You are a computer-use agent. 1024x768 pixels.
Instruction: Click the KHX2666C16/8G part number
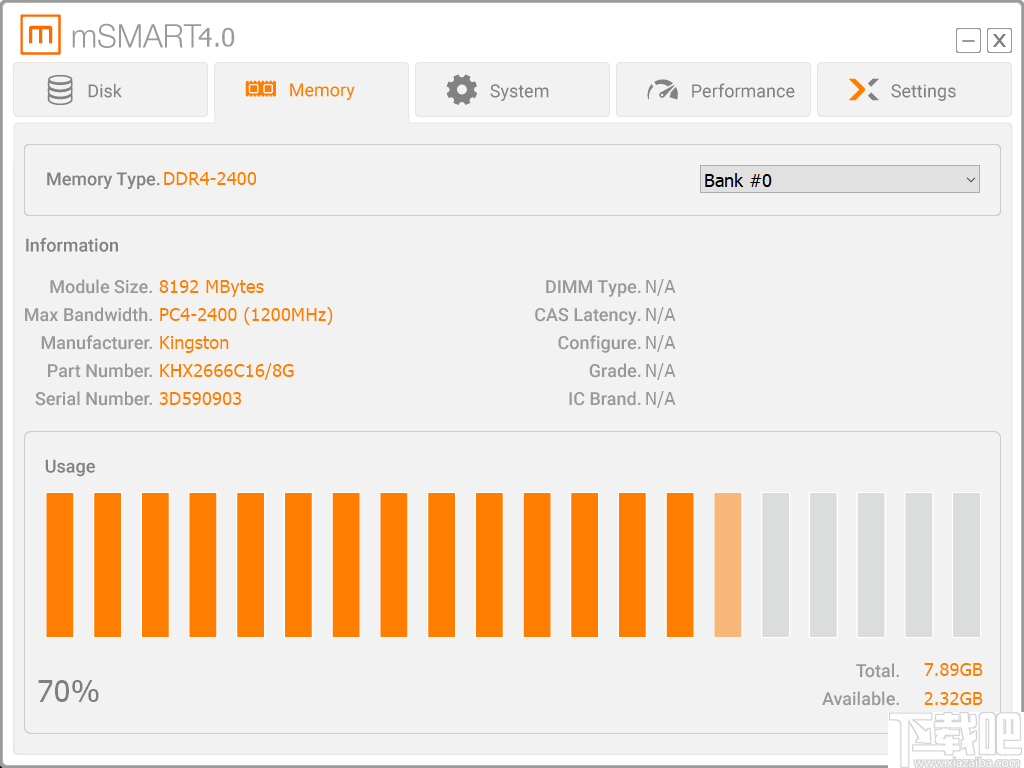tap(227, 371)
